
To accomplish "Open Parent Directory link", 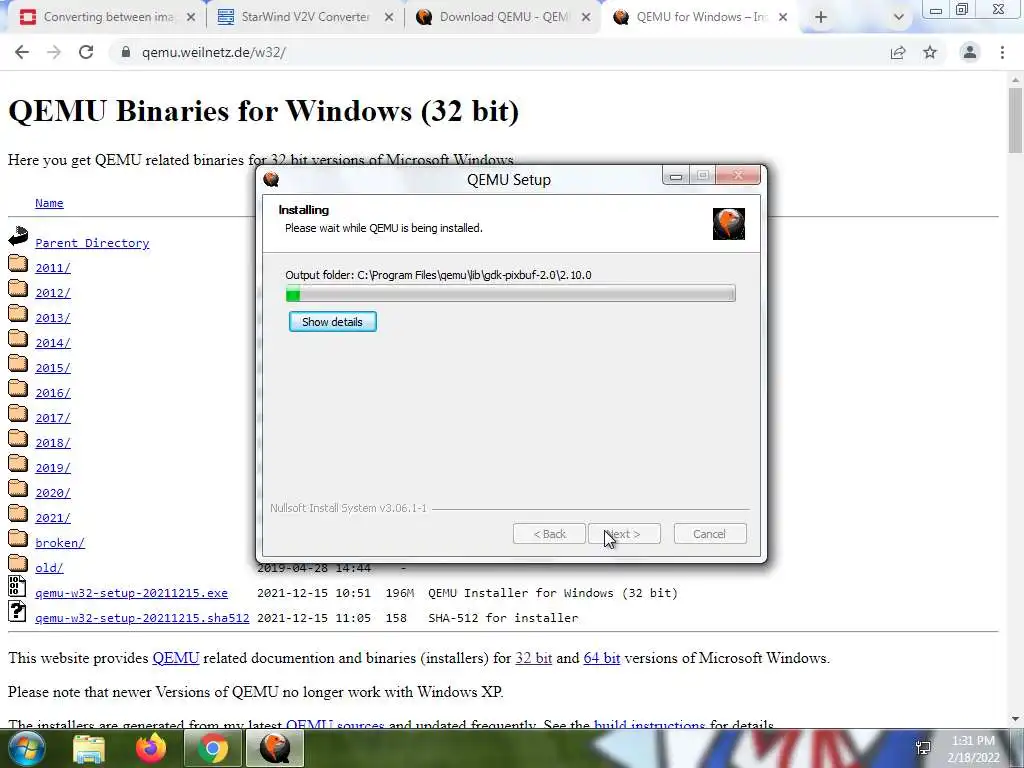I will point(92,243).
